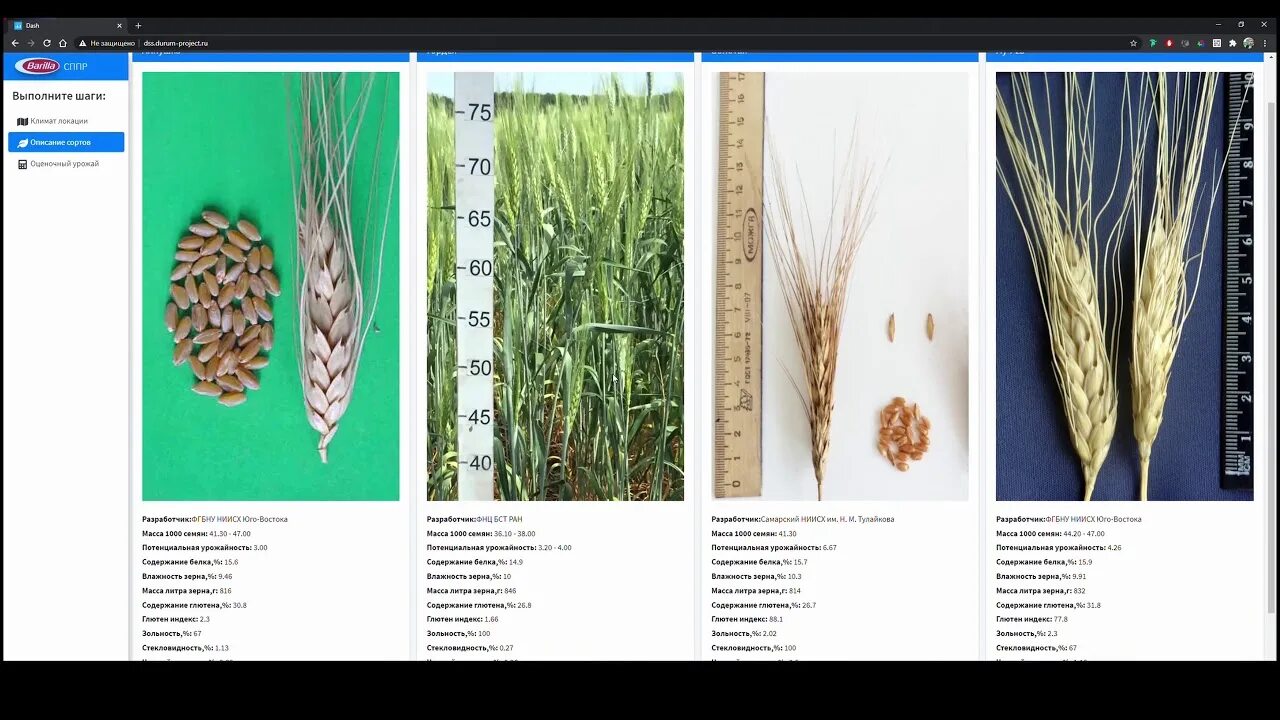Click 'Потенциальная урожайность: 4.26'
This screenshot has width=1280, height=720.
pos(1059,548)
